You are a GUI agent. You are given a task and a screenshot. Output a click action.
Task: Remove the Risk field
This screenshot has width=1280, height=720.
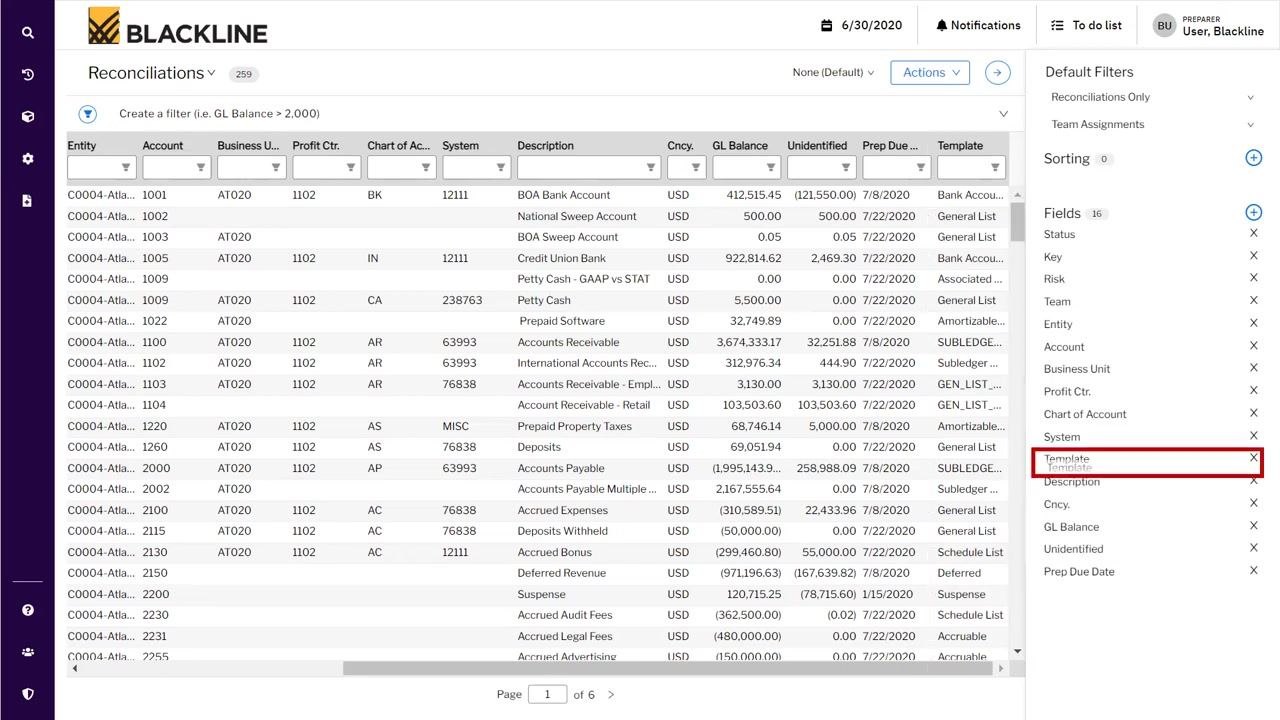1253,278
